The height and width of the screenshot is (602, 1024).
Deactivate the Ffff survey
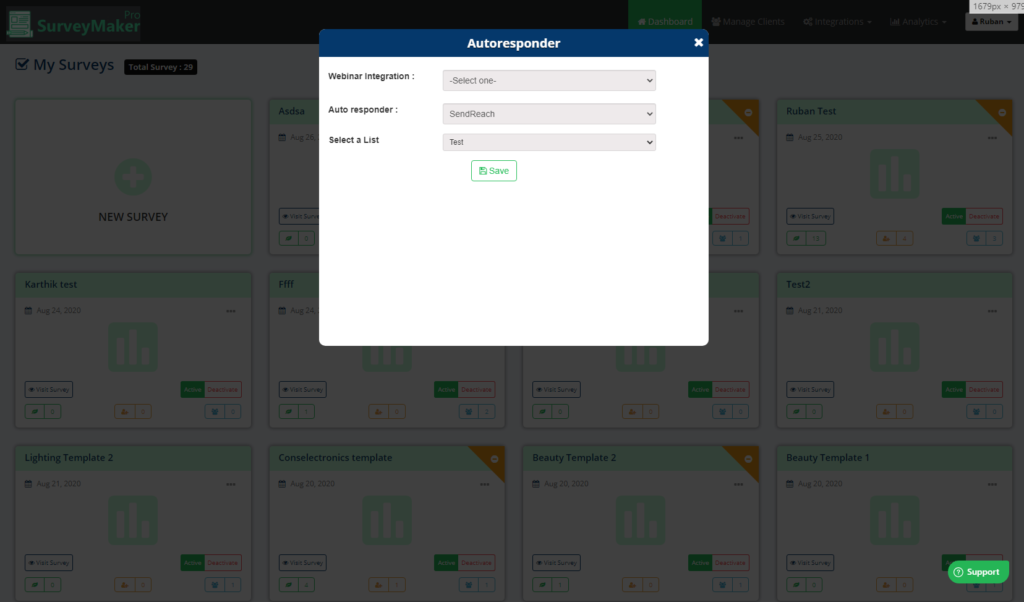coord(476,390)
